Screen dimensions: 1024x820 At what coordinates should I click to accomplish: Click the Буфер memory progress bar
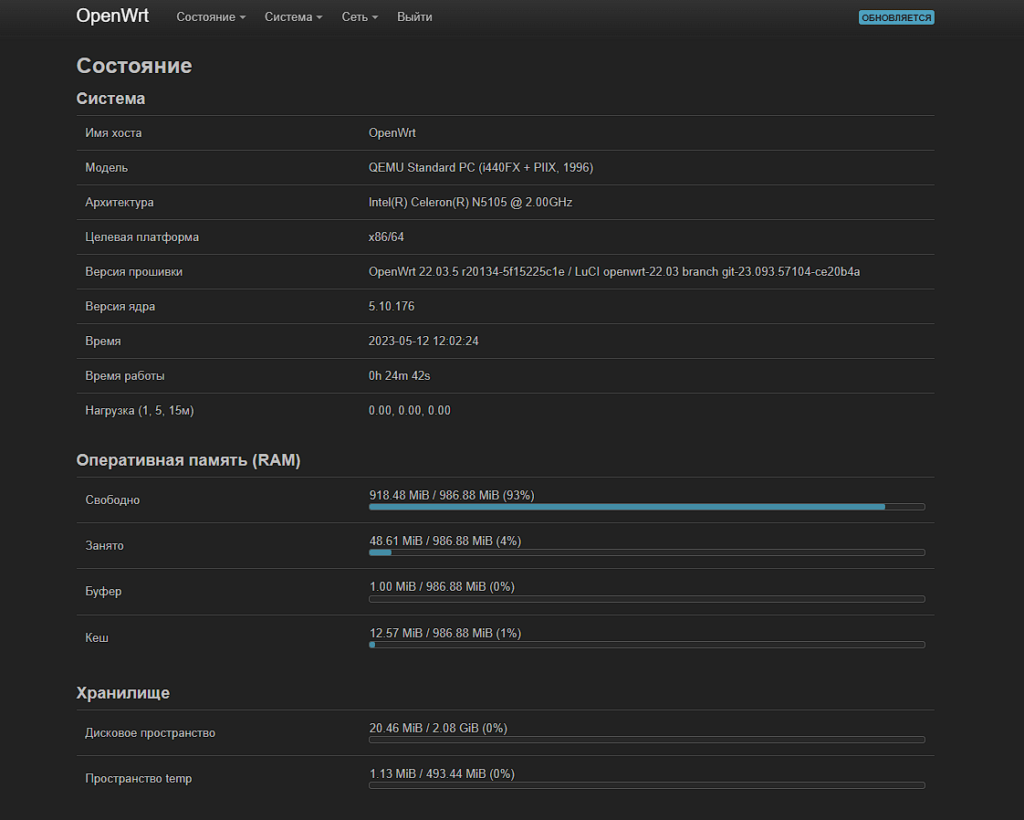[x=647, y=599]
